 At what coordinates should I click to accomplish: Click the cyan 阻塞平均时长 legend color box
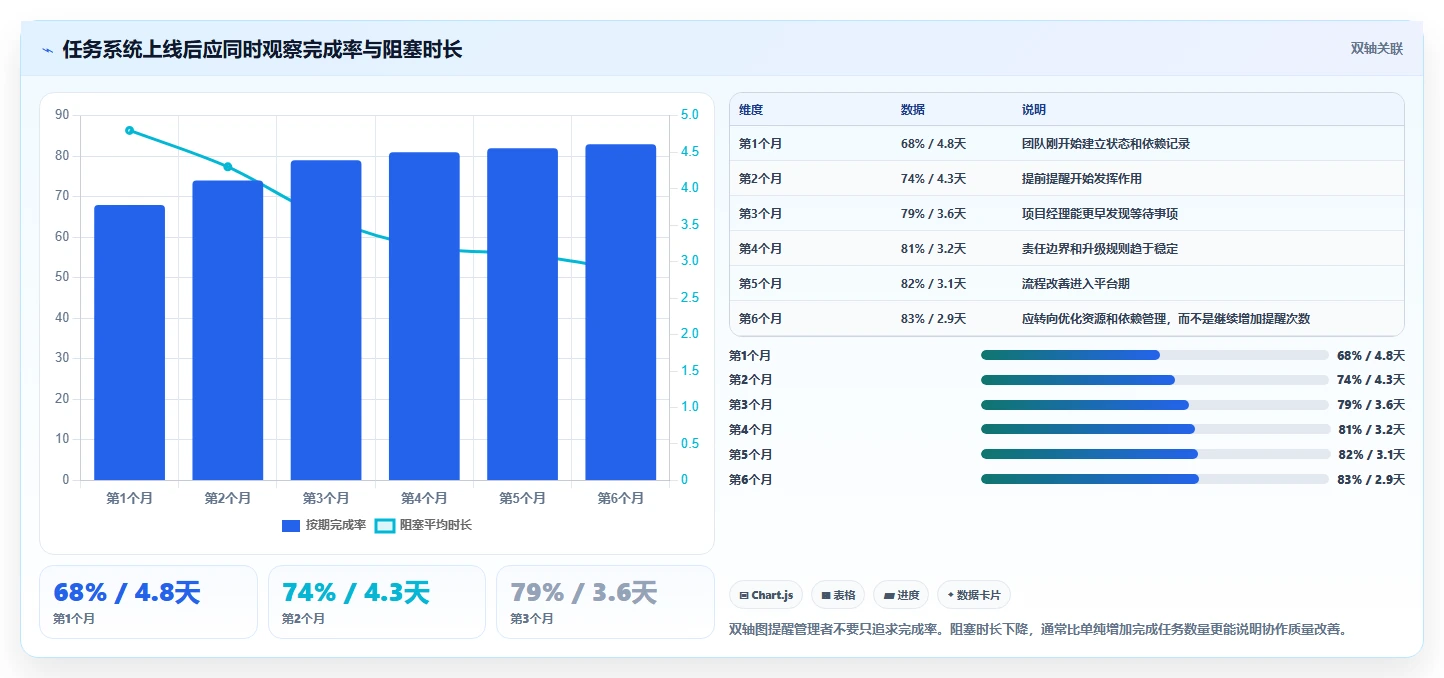385,525
